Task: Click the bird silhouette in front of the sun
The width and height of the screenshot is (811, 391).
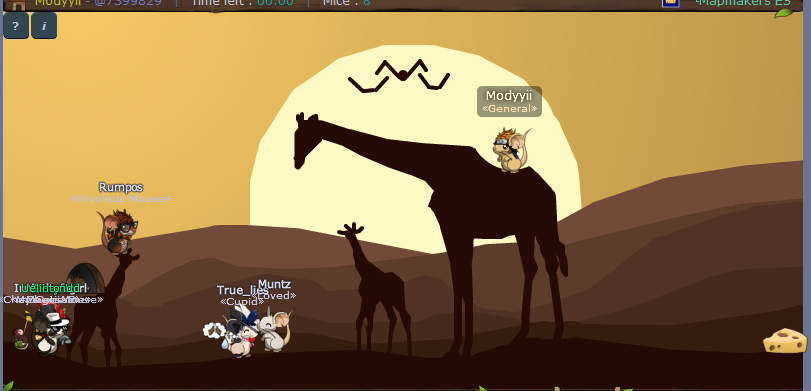Action: point(399,76)
